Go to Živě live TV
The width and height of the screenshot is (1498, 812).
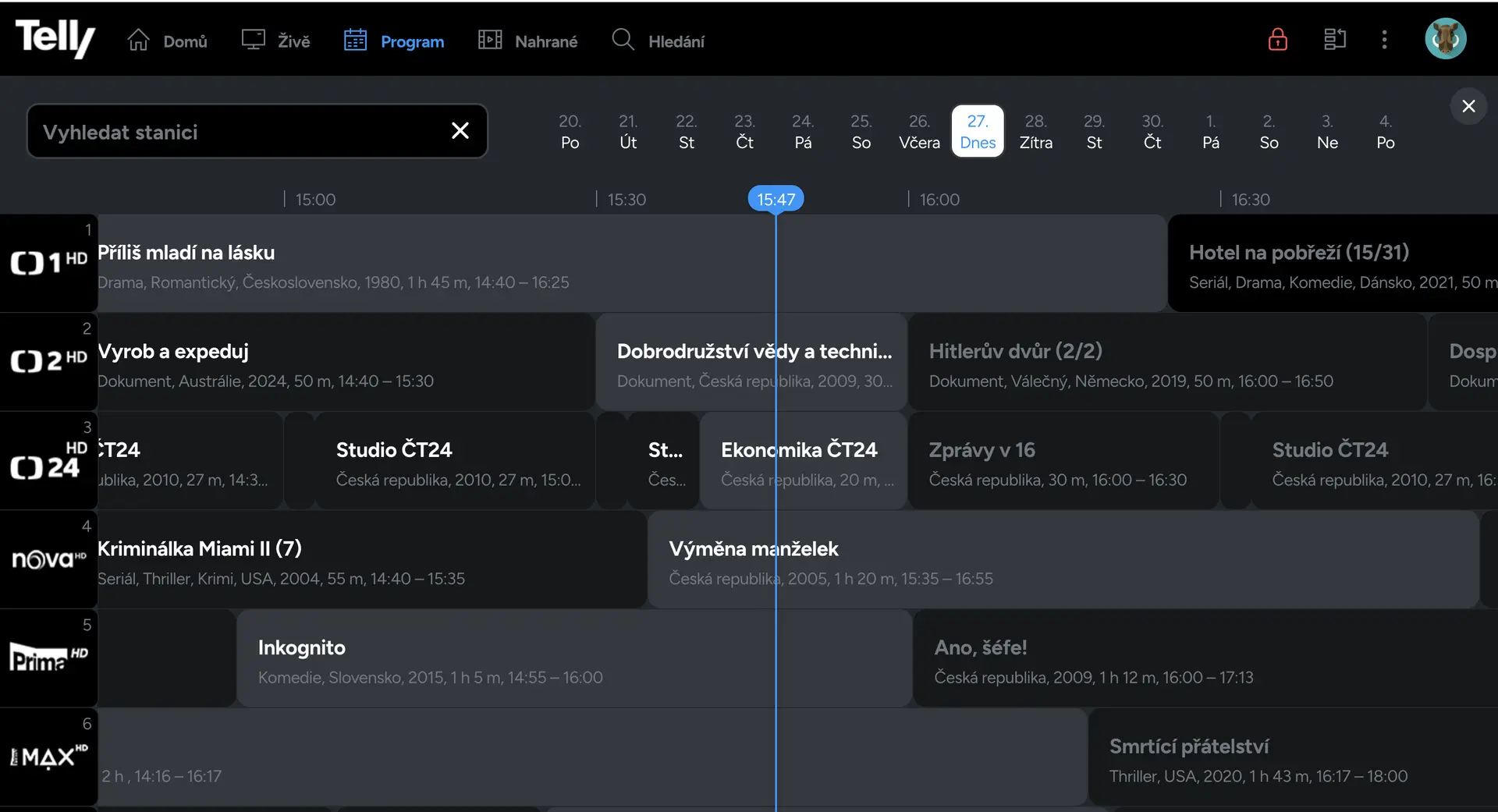(275, 41)
